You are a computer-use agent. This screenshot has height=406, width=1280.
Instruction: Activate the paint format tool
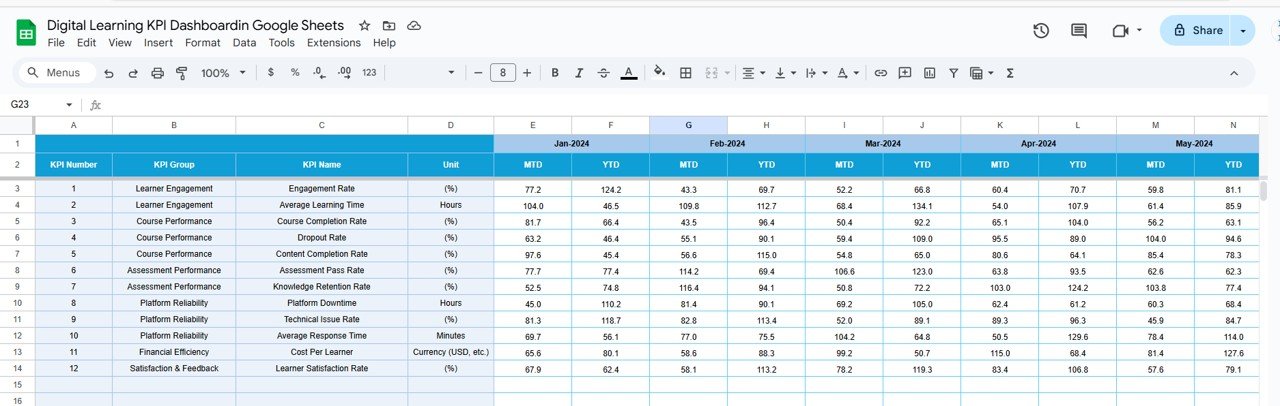[x=181, y=73]
